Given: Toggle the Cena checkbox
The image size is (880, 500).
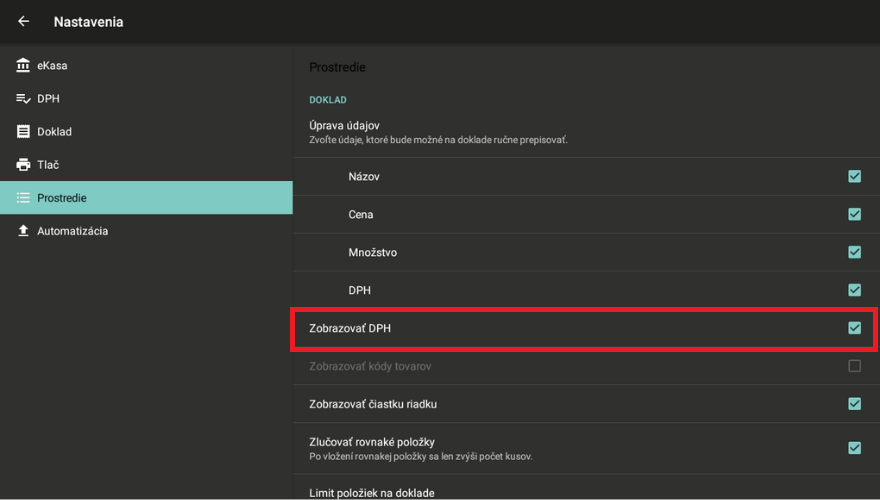Looking at the screenshot, I should (854, 214).
